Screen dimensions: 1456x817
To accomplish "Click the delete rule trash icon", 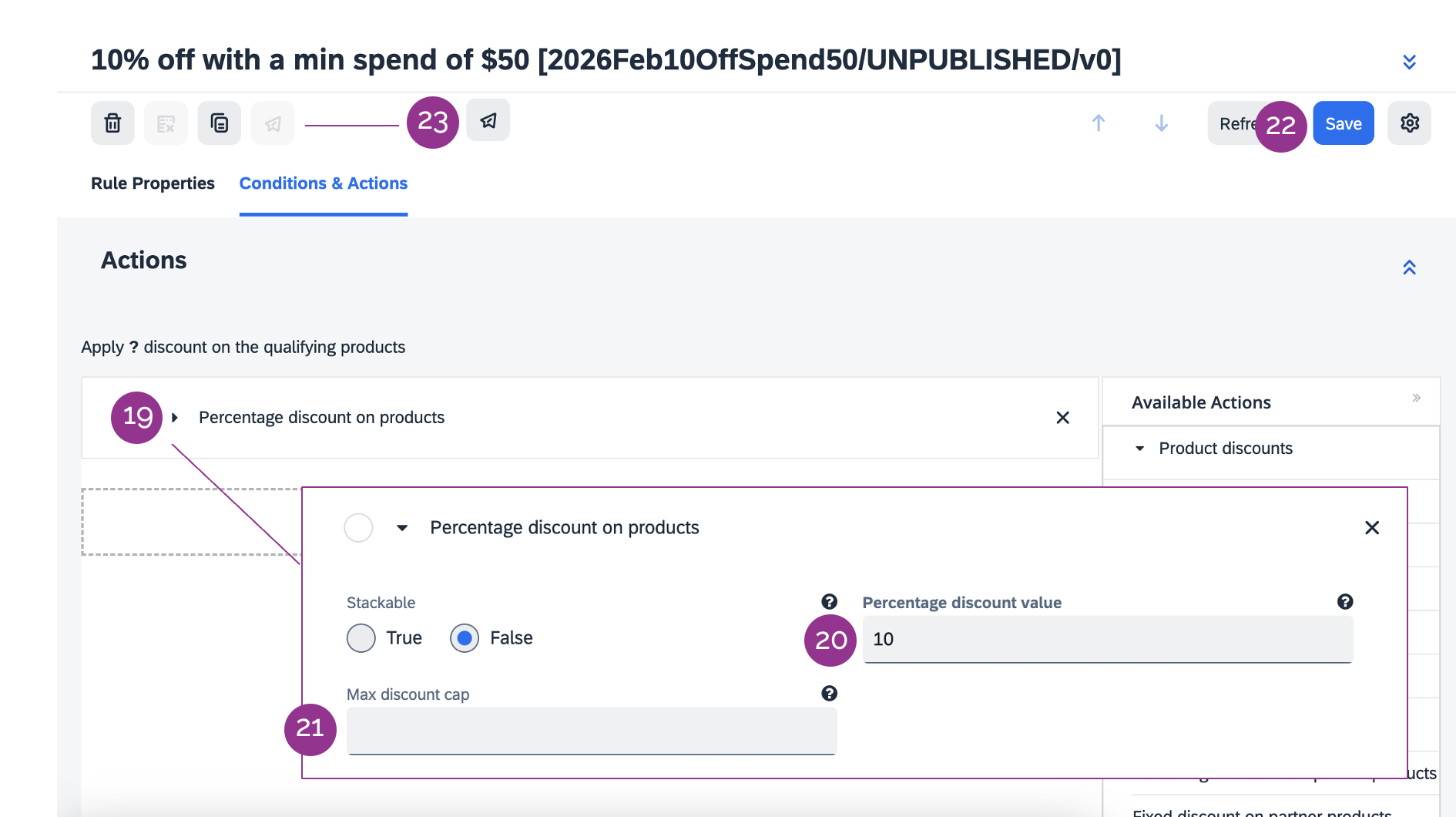I will coord(112,123).
